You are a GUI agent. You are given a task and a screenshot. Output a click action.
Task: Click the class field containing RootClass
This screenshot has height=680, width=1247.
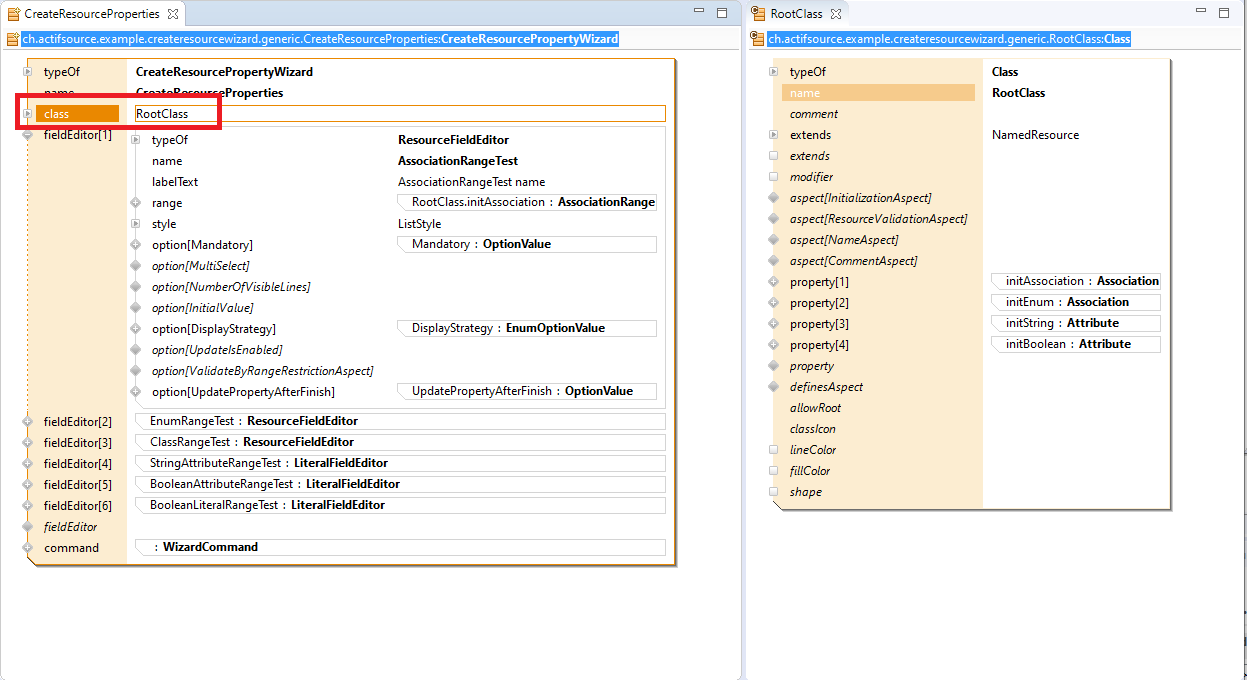pyautogui.click(x=399, y=114)
